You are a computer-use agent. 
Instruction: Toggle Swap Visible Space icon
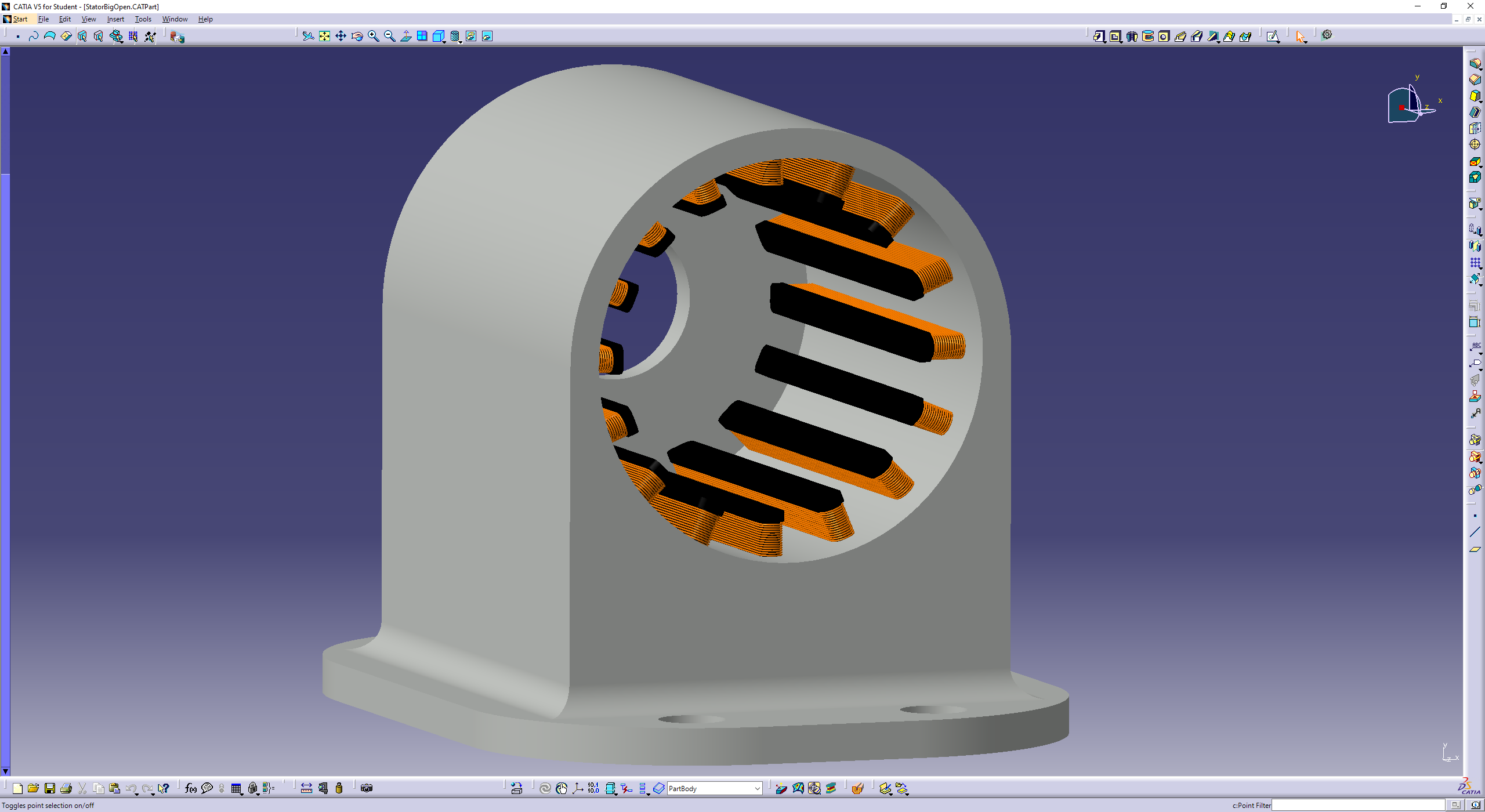[487, 37]
